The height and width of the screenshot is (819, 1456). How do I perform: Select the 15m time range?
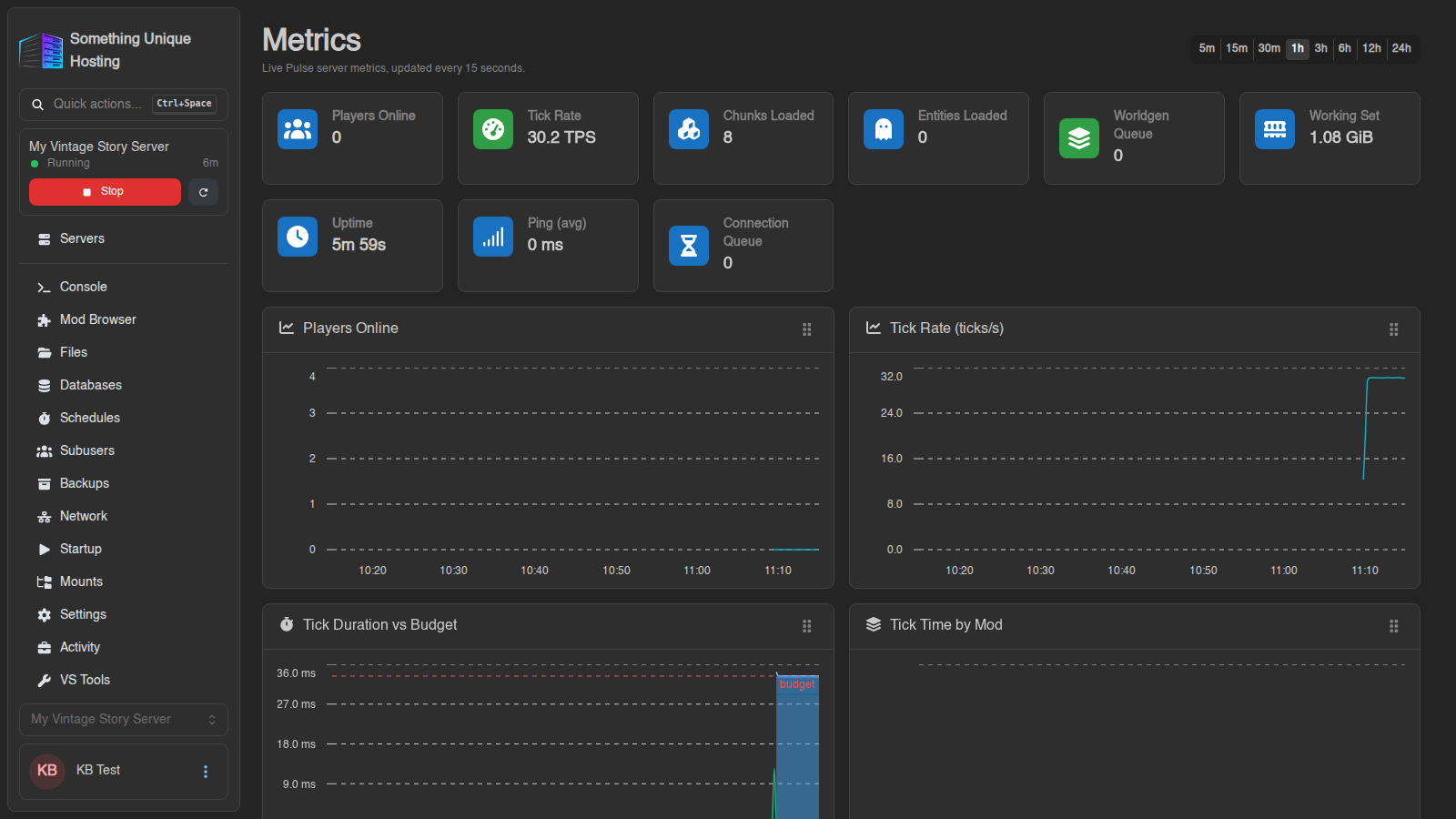tap(1237, 48)
